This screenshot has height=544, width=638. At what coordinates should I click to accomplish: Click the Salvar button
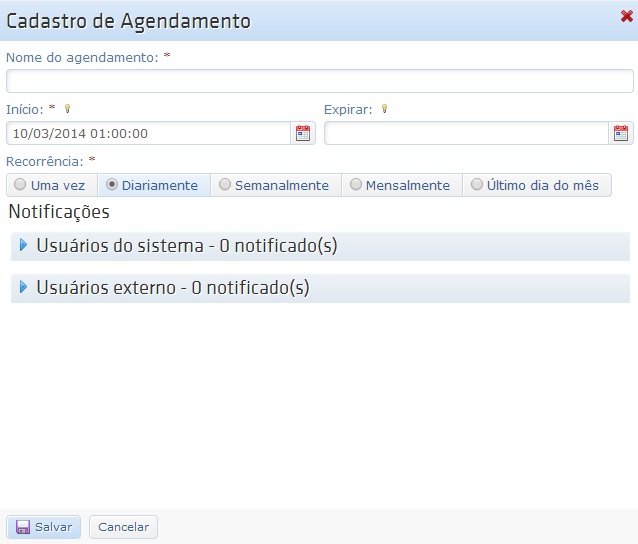pos(44,527)
